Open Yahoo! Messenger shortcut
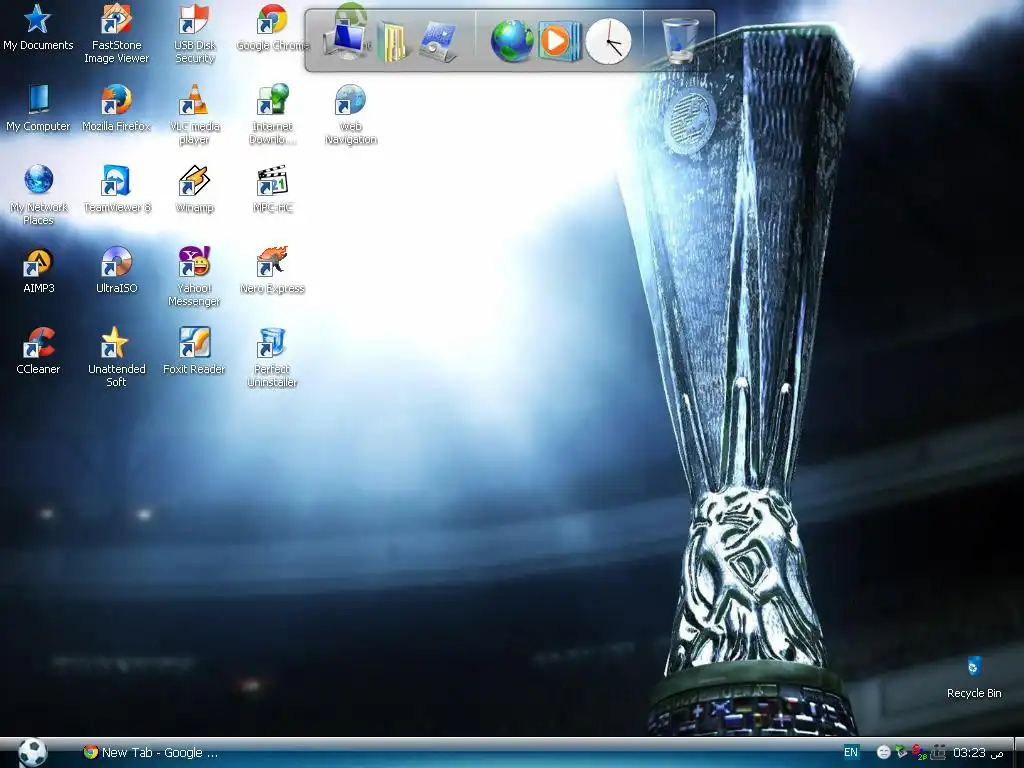This screenshot has height=768, width=1024. pos(194,277)
